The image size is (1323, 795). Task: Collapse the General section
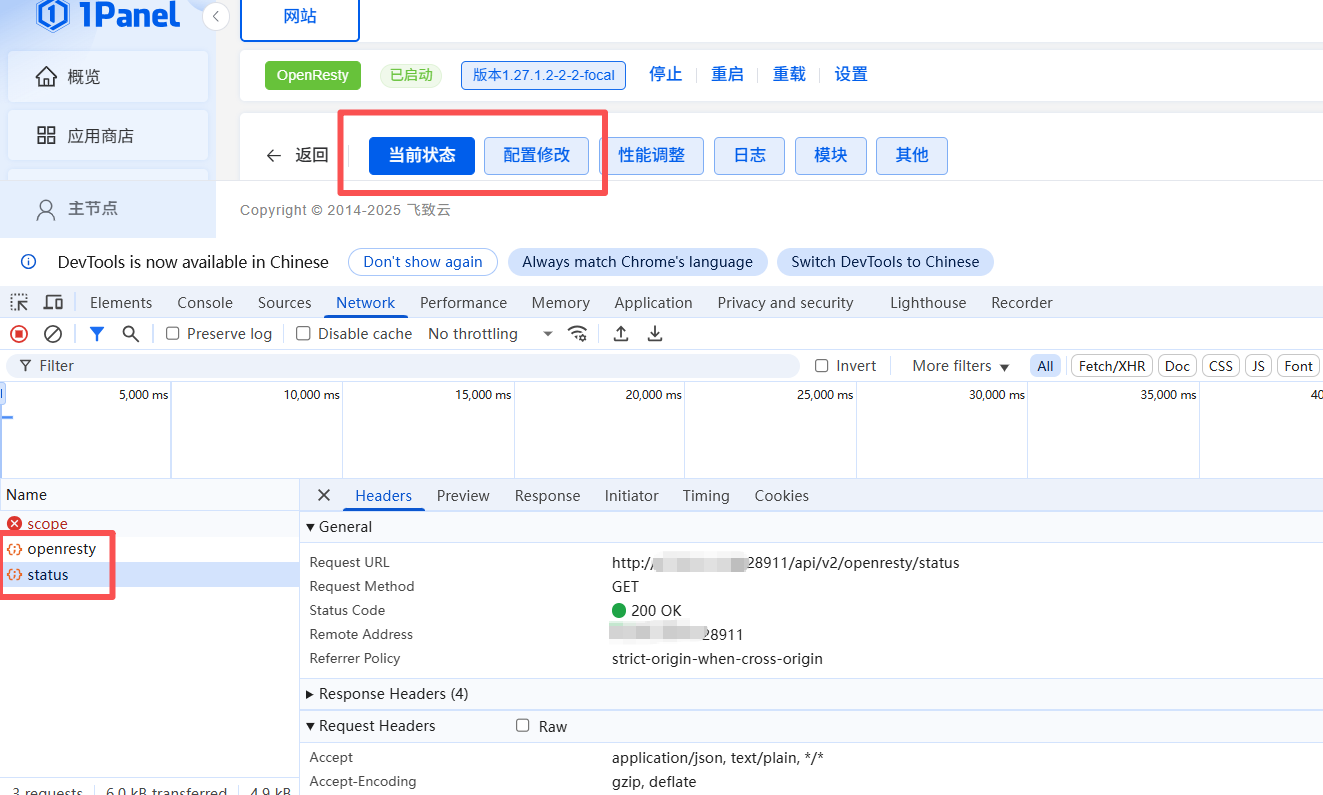click(339, 527)
